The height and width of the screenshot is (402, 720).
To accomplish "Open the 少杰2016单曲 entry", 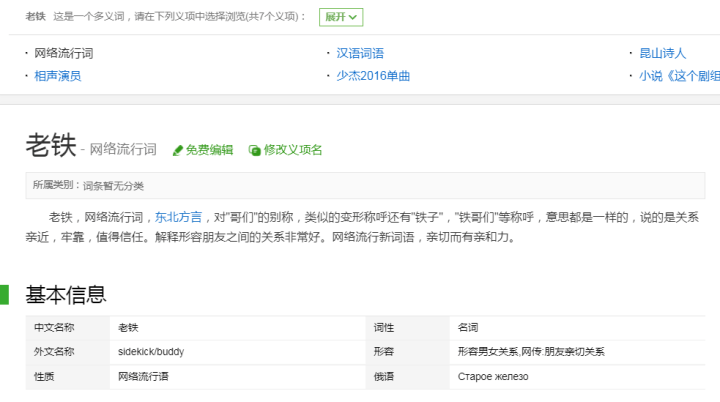I will (373, 76).
